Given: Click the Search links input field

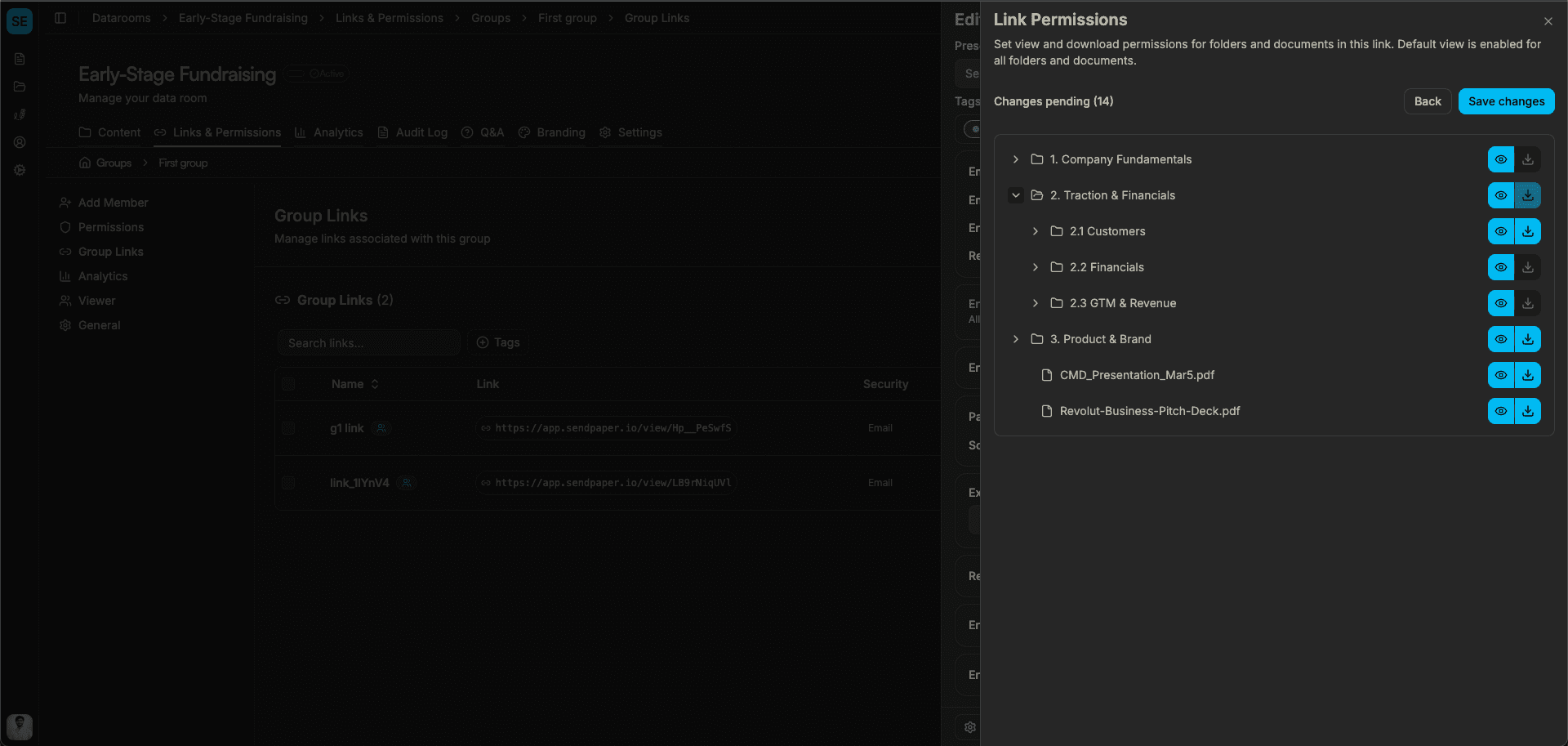Looking at the screenshot, I should (368, 342).
